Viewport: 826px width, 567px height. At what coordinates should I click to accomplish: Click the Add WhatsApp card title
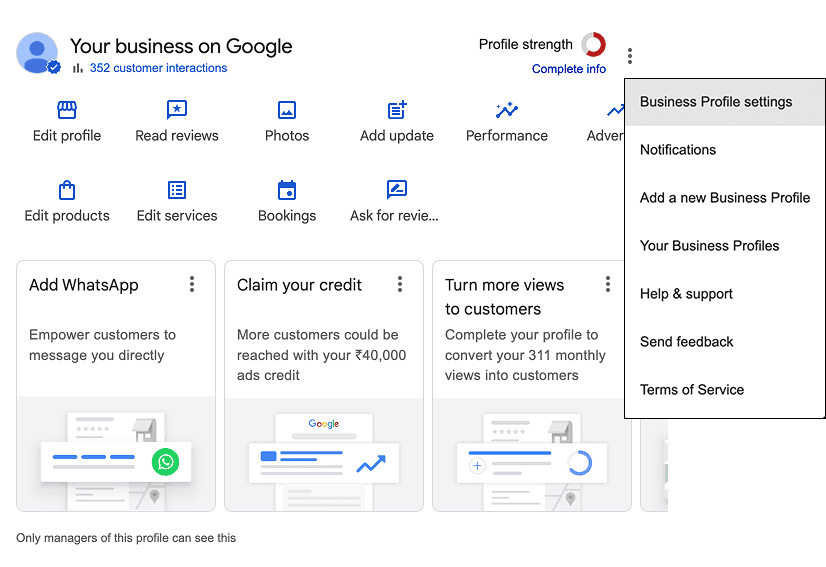point(84,285)
